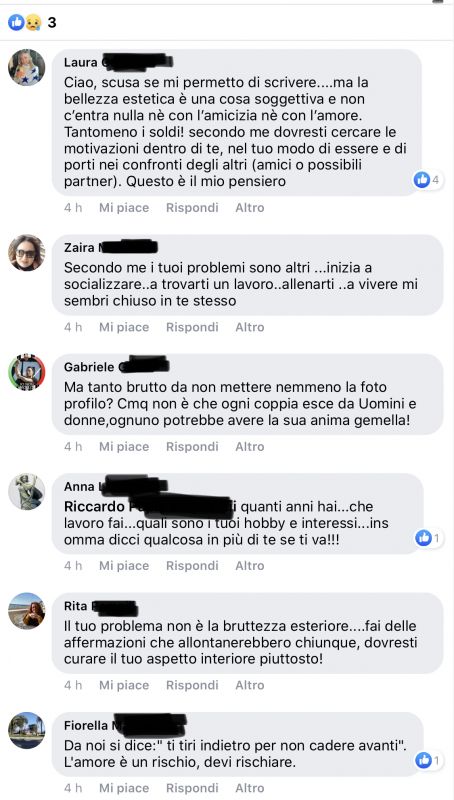Open Rita's profile picture

coord(27,611)
